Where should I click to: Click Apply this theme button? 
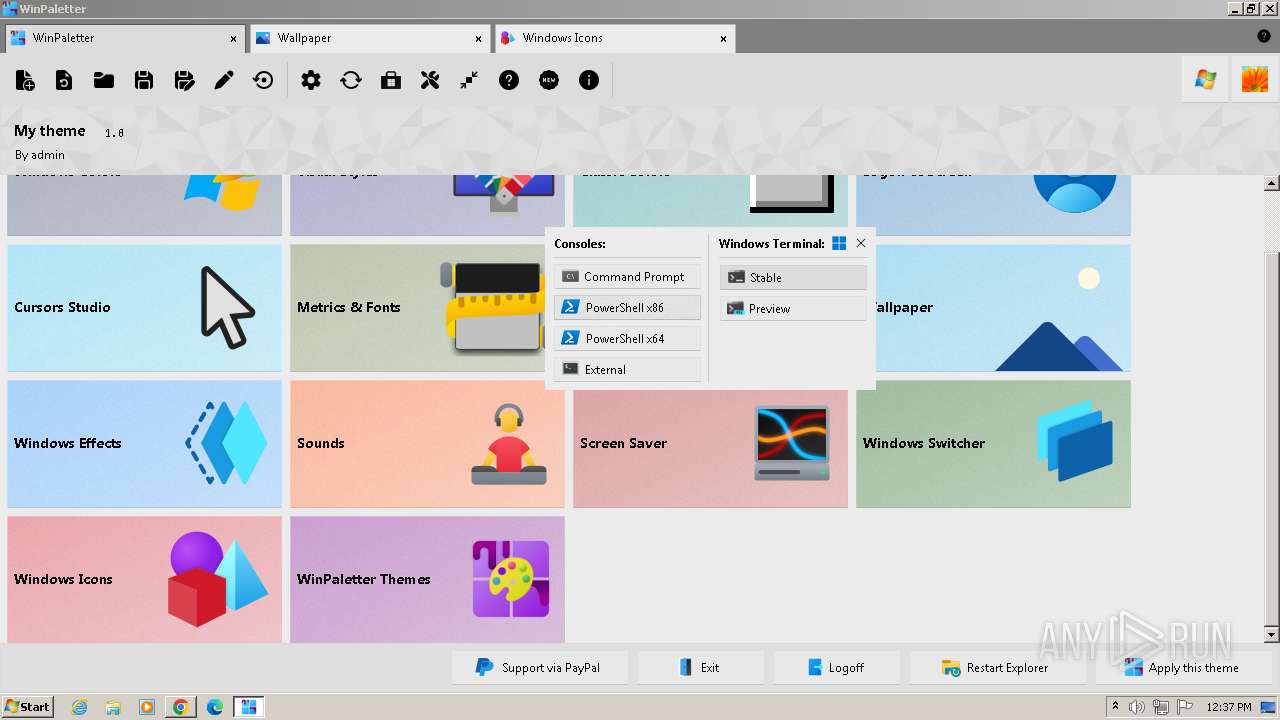tap(1184, 667)
